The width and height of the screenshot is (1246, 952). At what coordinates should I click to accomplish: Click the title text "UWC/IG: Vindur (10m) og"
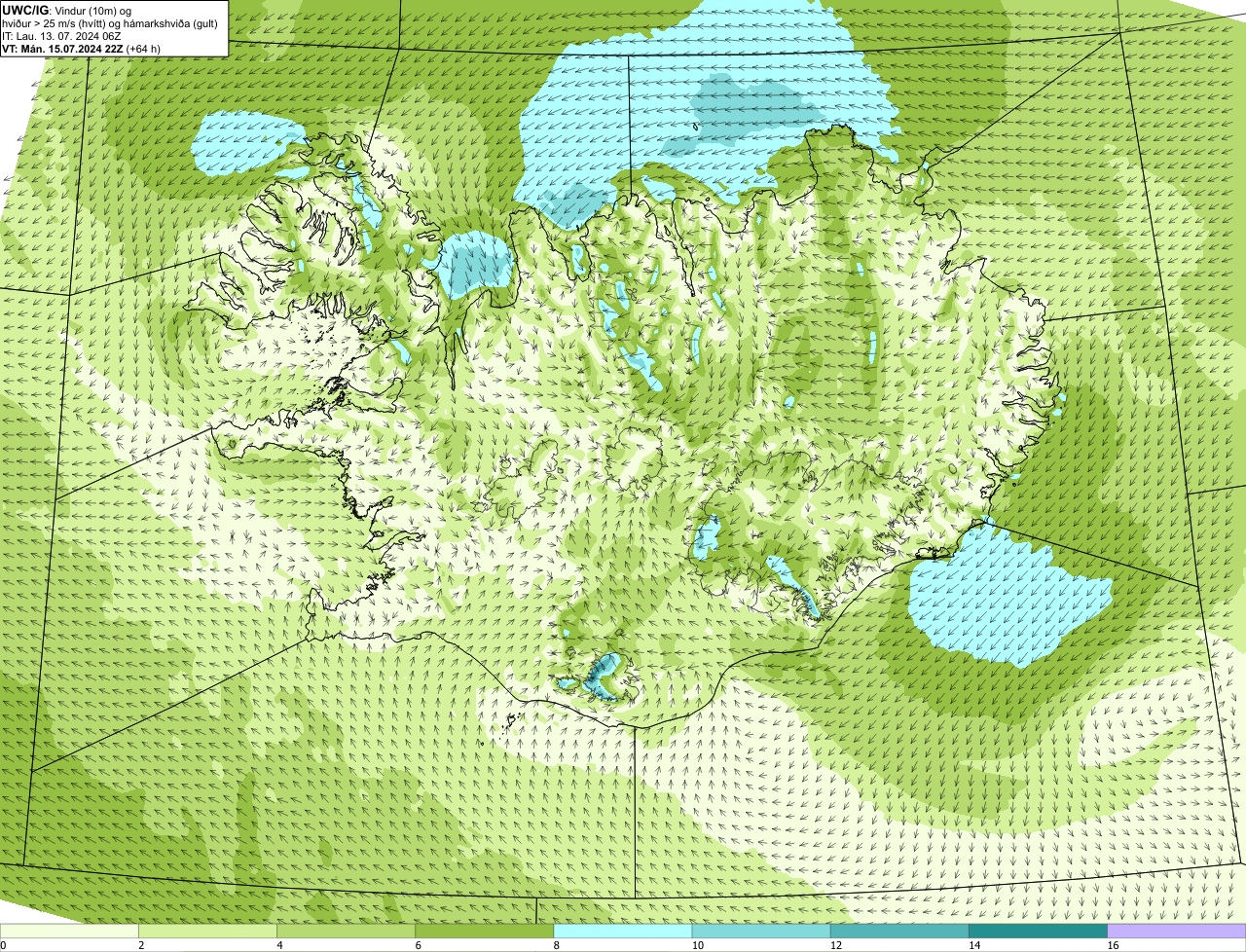(67, 9)
